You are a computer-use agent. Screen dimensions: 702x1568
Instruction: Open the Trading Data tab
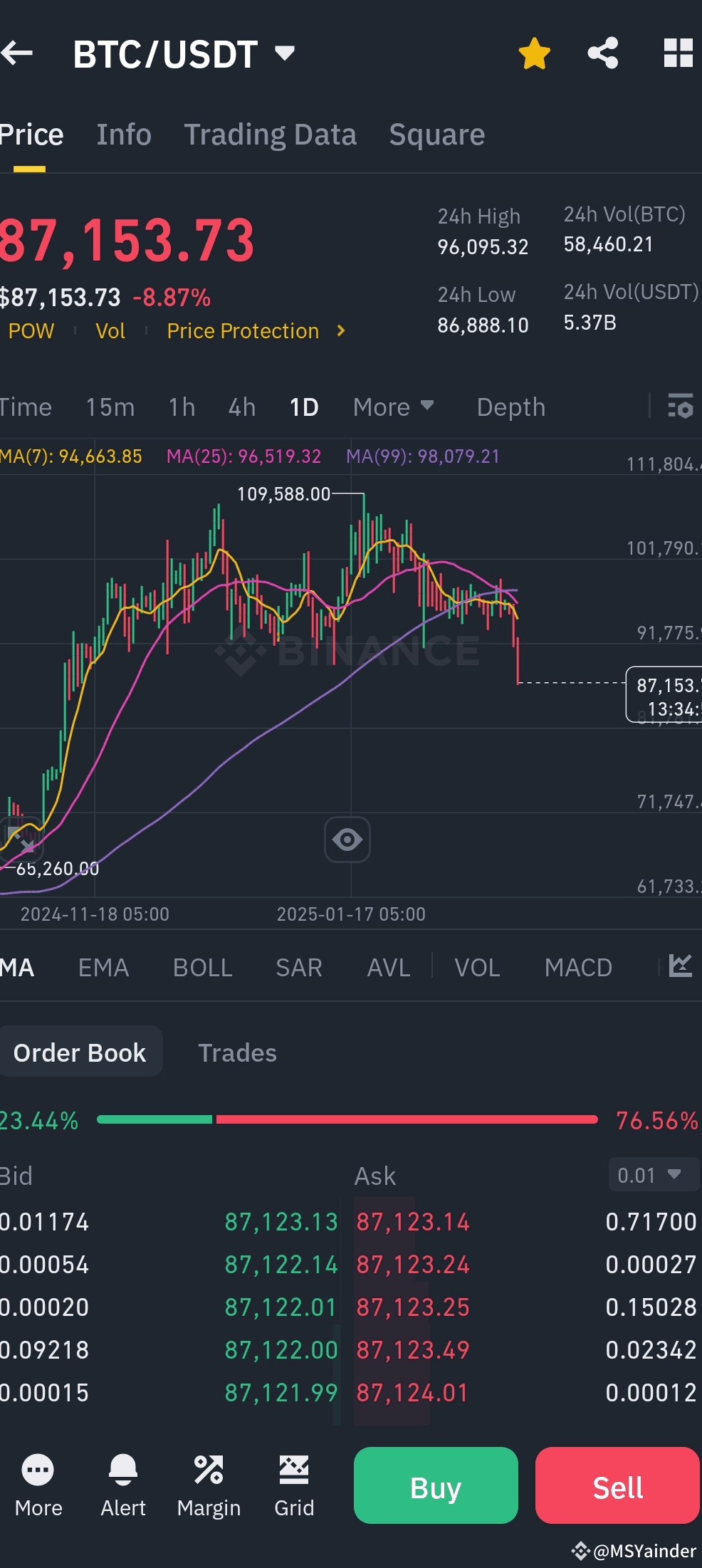tap(271, 135)
